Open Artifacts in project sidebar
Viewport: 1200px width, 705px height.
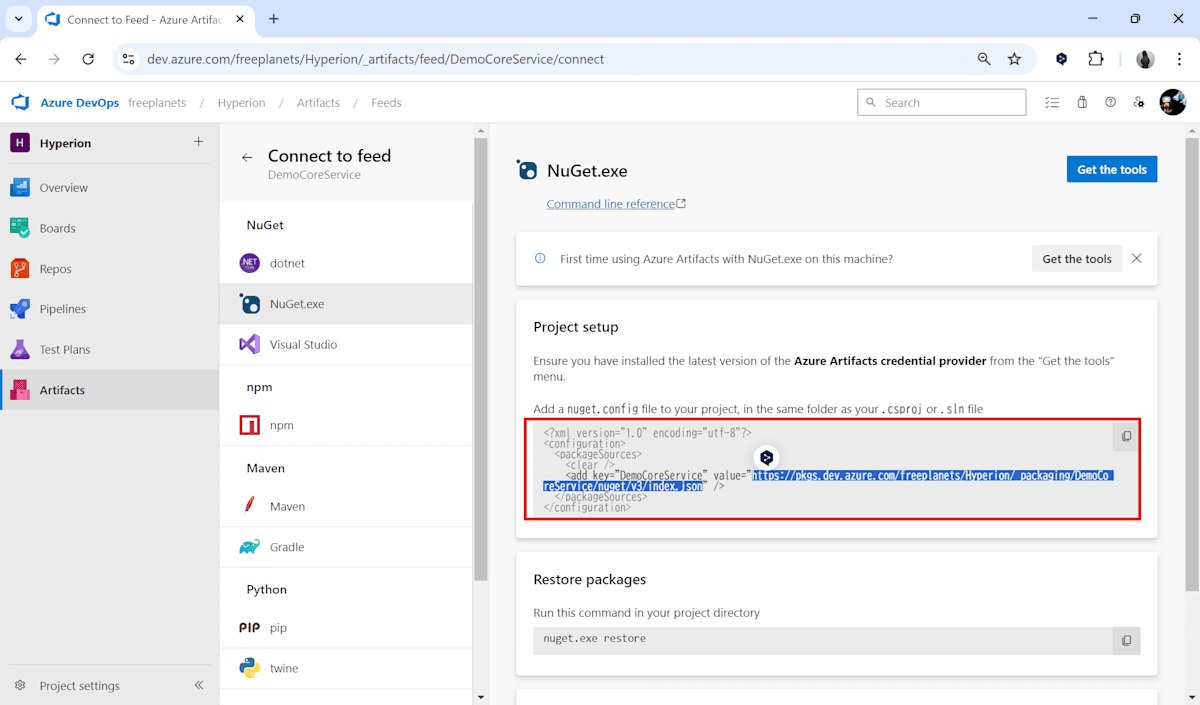click(x=109, y=390)
